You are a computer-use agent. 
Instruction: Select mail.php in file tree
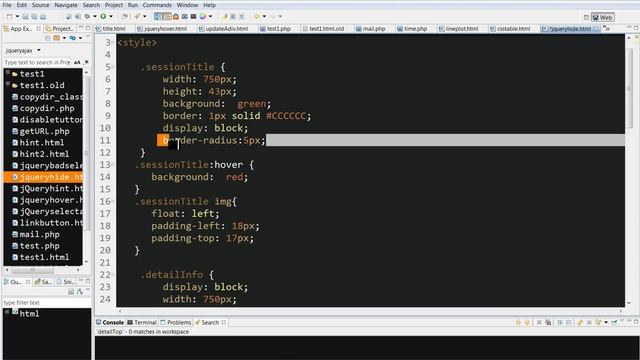[40, 234]
